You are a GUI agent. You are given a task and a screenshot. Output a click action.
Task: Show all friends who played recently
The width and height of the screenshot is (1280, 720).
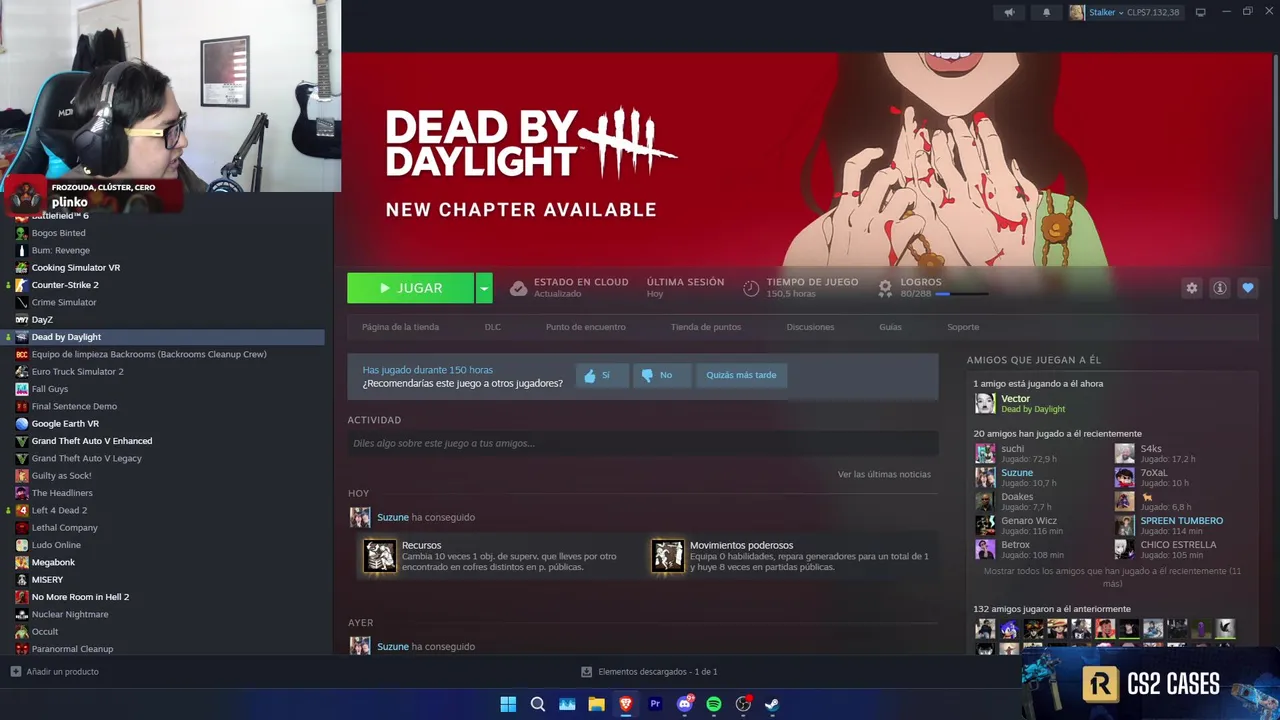tap(1112, 577)
